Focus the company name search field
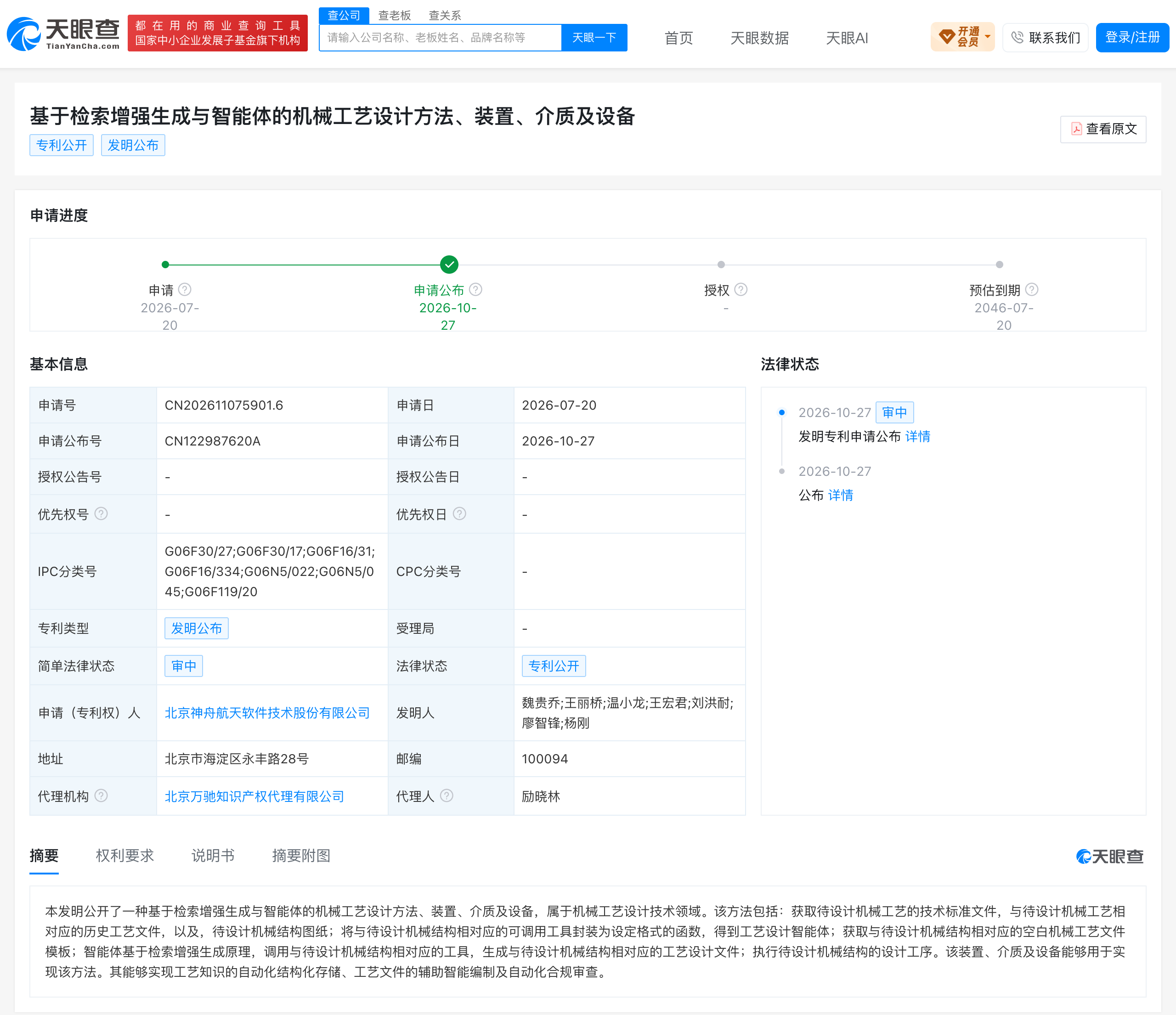The height and width of the screenshot is (1015, 1176). 441,38
